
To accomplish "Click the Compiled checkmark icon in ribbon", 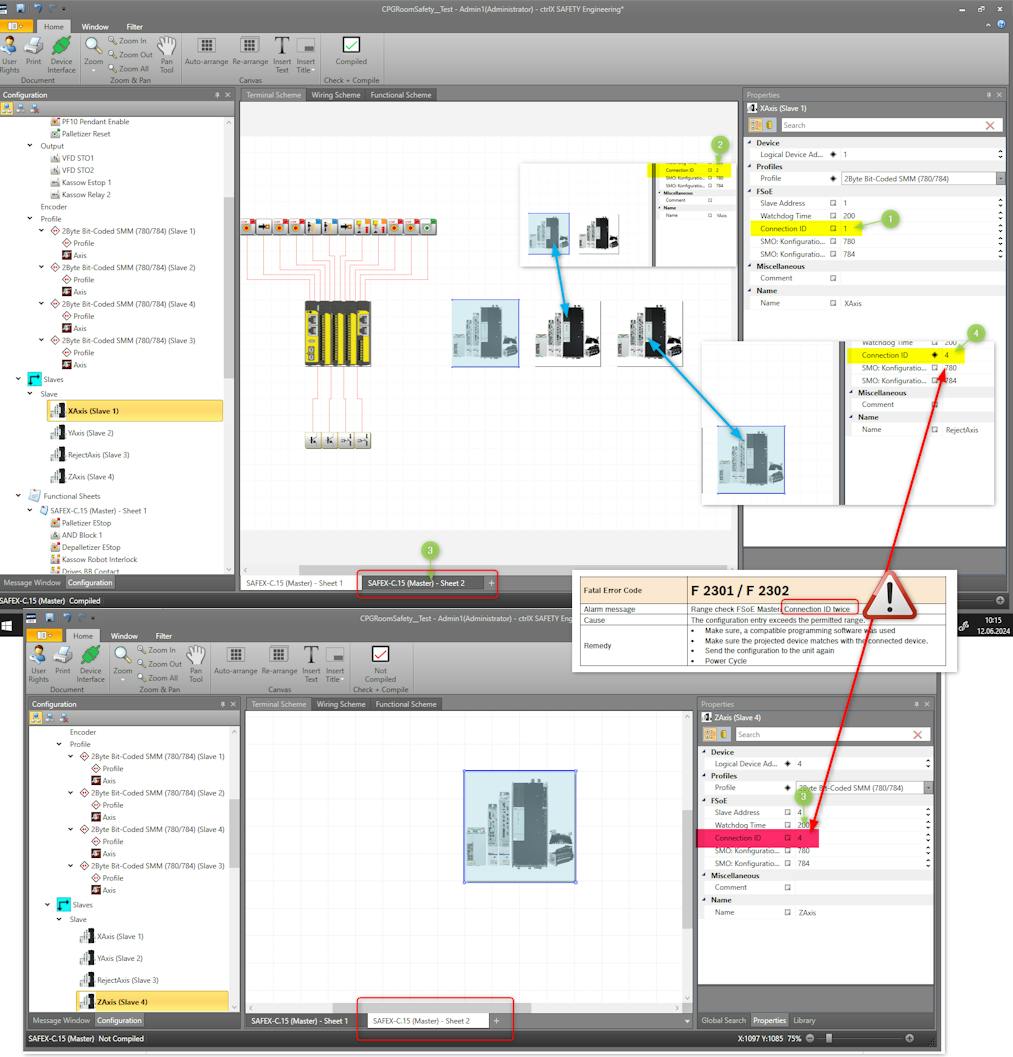I will tap(351, 46).
